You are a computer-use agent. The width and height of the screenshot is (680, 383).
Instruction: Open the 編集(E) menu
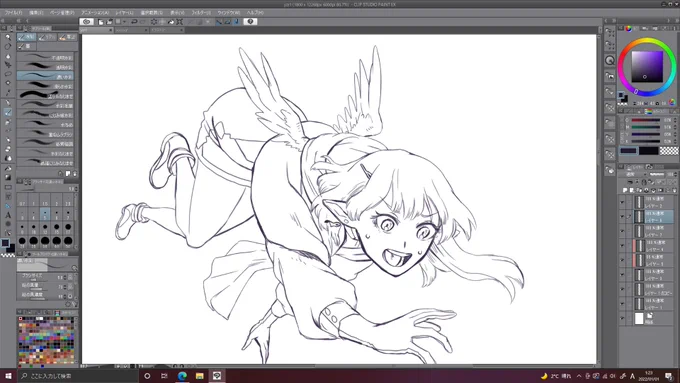36,13
